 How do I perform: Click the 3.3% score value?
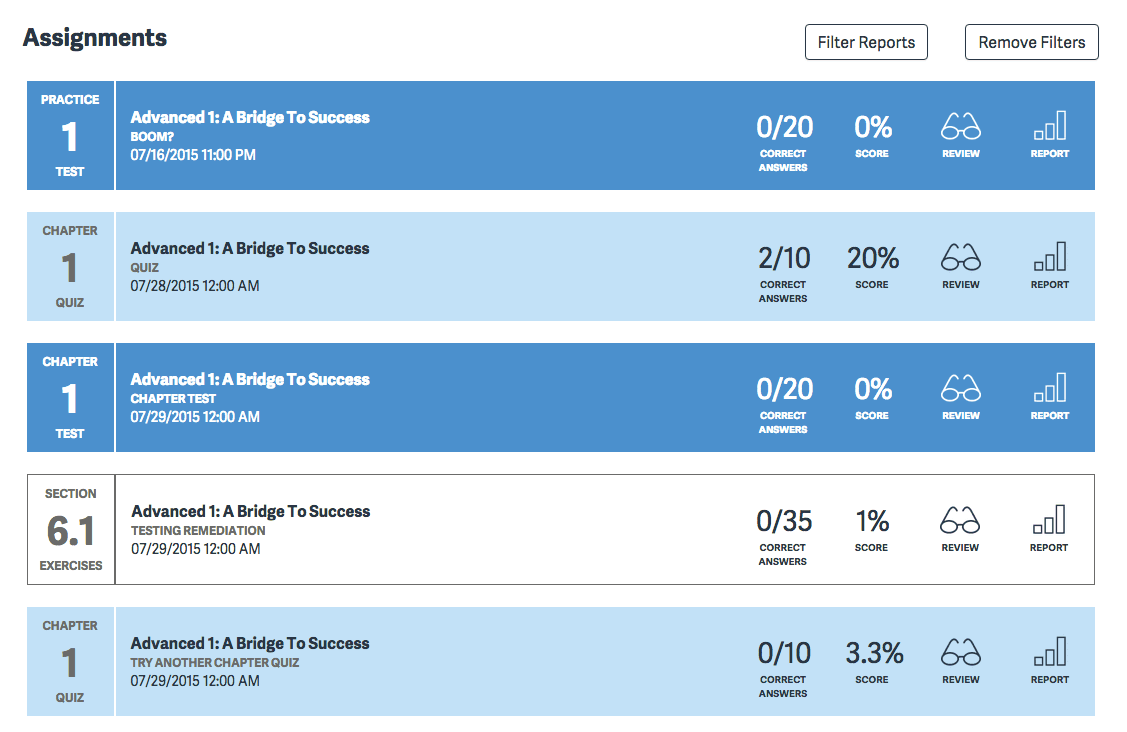(x=874, y=654)
